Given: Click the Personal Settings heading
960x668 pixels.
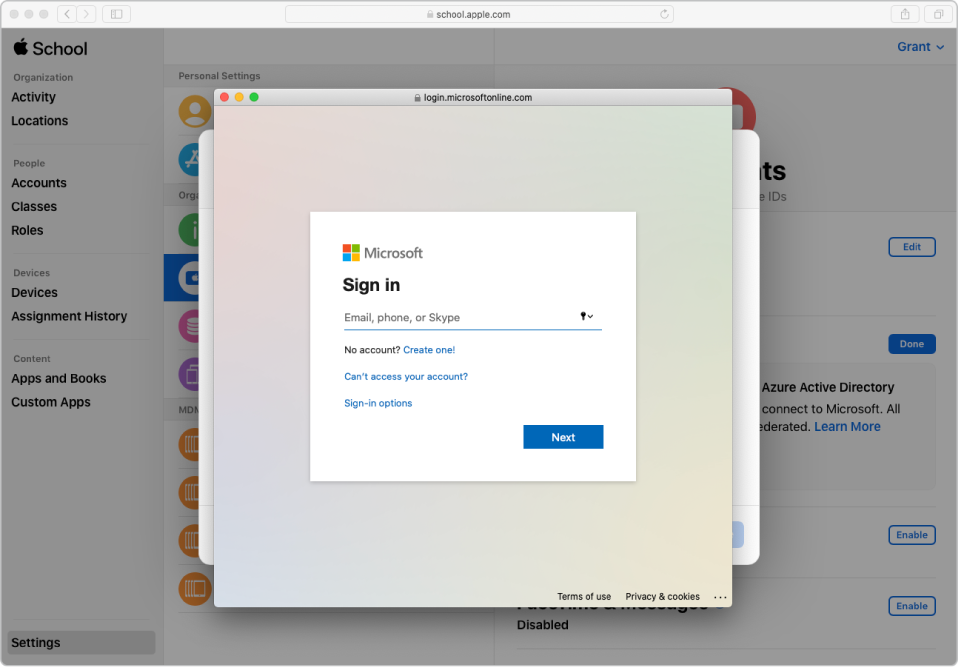Looking at the screenshot, I should 220,76.
